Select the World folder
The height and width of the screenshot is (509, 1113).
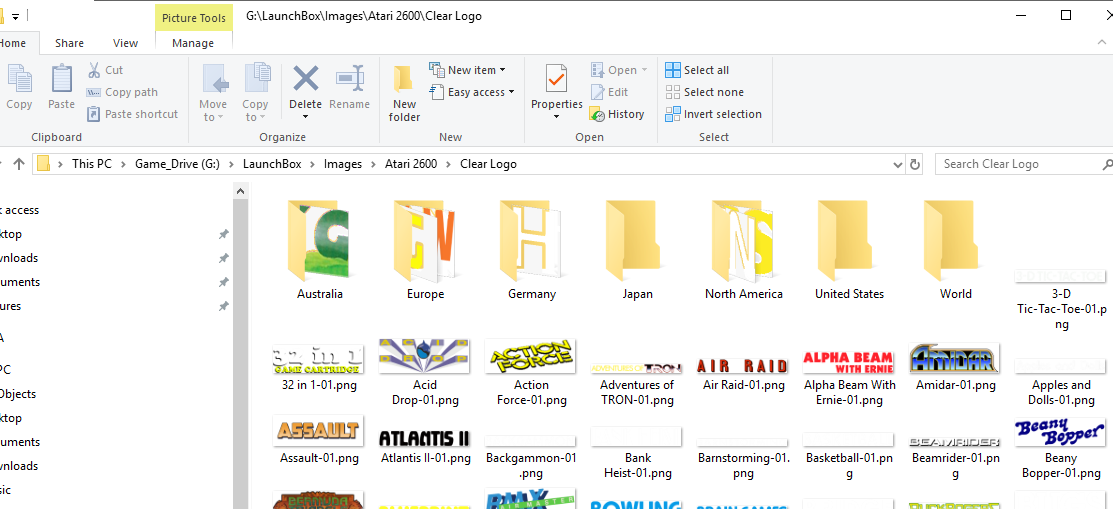click(955, 251)
